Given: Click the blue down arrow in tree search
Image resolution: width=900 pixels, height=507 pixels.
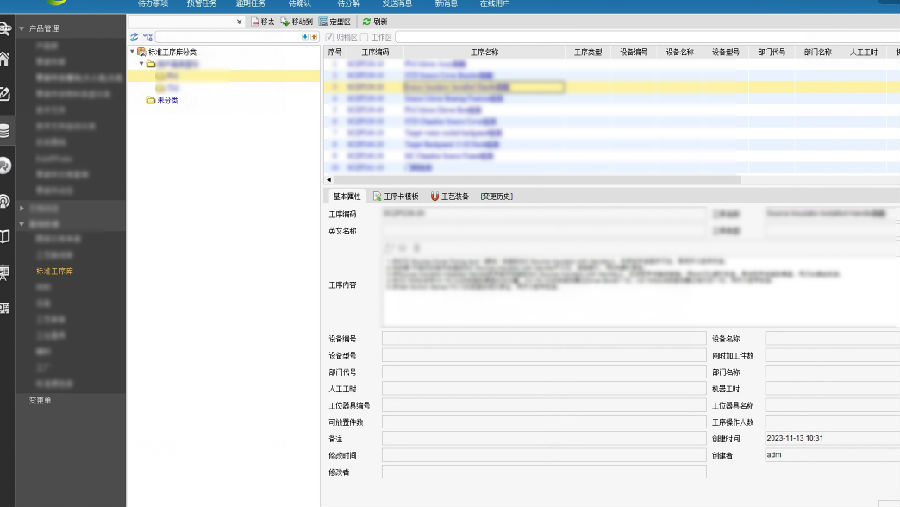Looking at the screenshot, I should tap(305, 37).
